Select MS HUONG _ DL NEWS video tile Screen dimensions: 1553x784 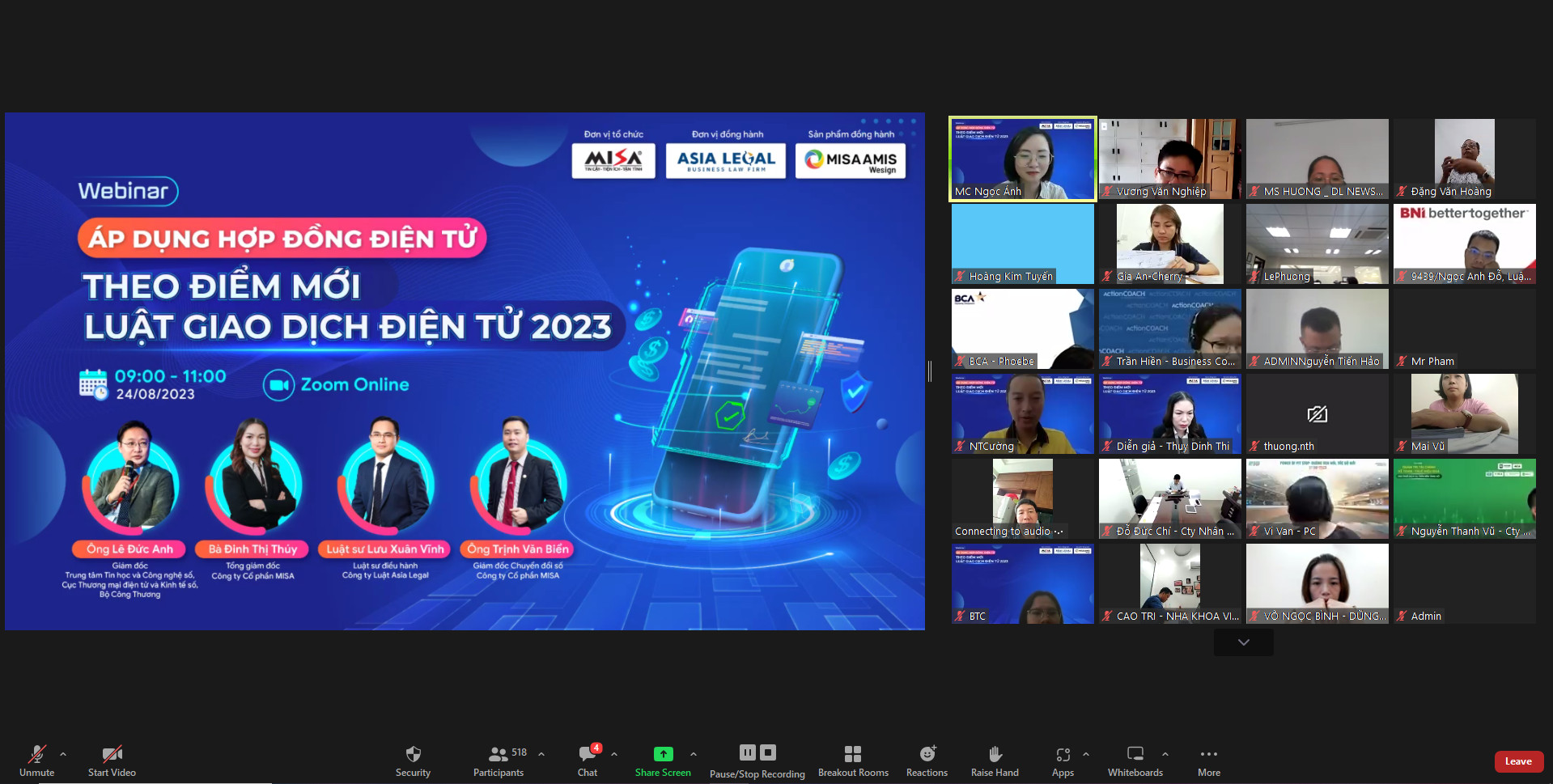(x=1318, y=159)
